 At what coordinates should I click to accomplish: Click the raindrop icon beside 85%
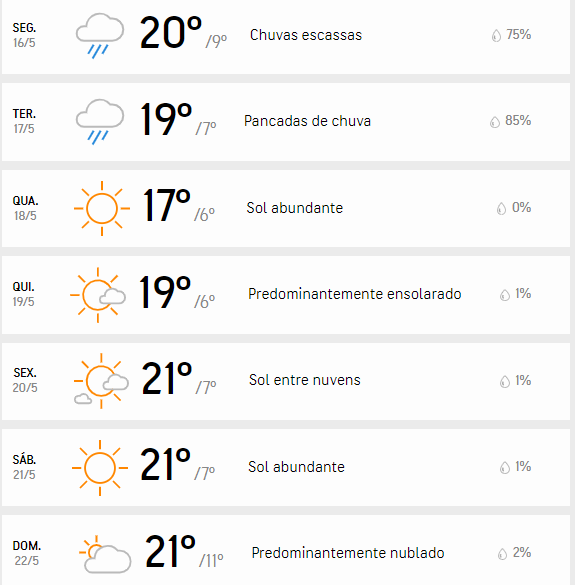pyautogui.click(x=495, y=122)
